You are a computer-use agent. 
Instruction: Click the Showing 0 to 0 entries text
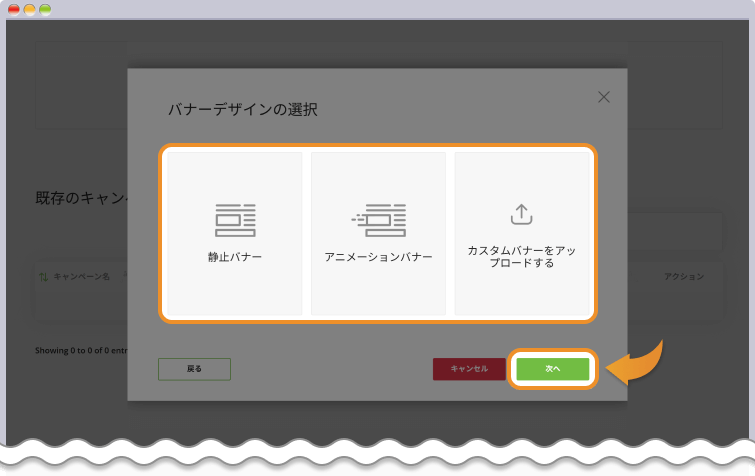(x=80, y=351)
